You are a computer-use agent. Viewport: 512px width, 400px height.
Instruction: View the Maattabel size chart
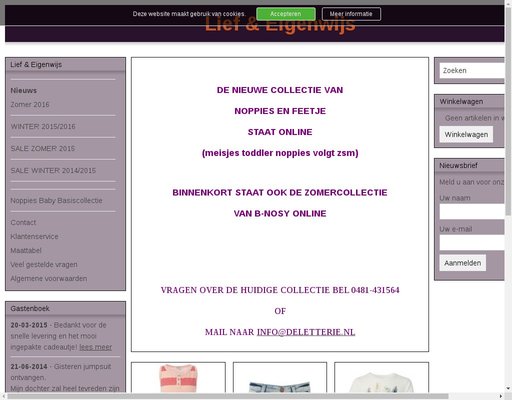[x=26, y=250]
